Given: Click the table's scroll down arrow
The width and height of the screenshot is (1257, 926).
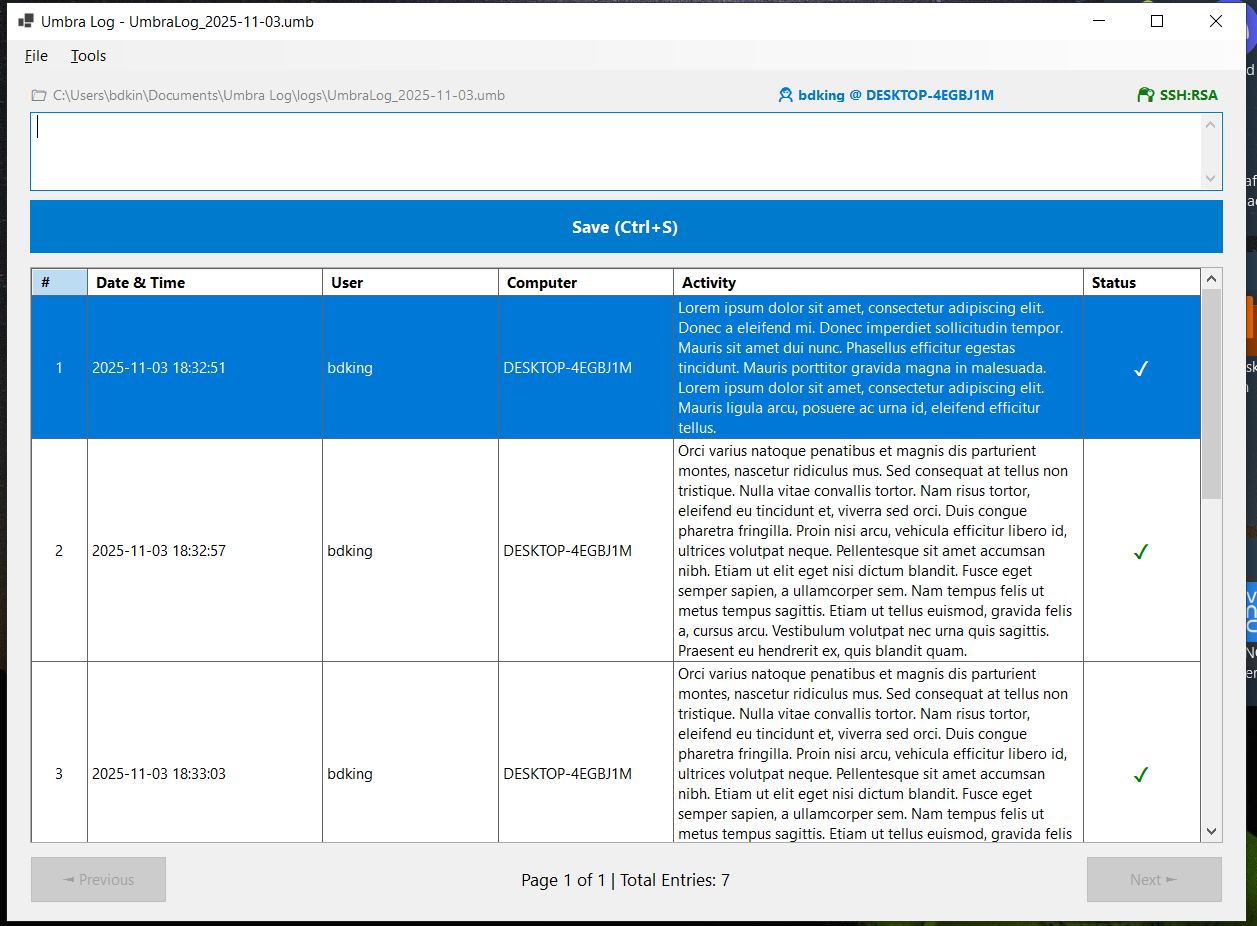Looking at the screenshot, I should coord(1211,831).
